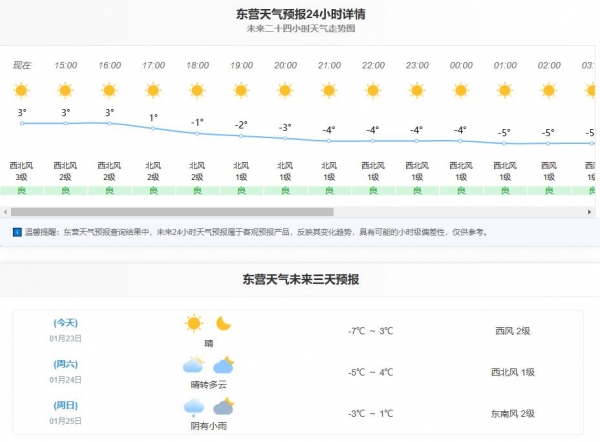Click the green 良 air quality badge under 17:00
The image size is (600, 442).
click(153, 190)
